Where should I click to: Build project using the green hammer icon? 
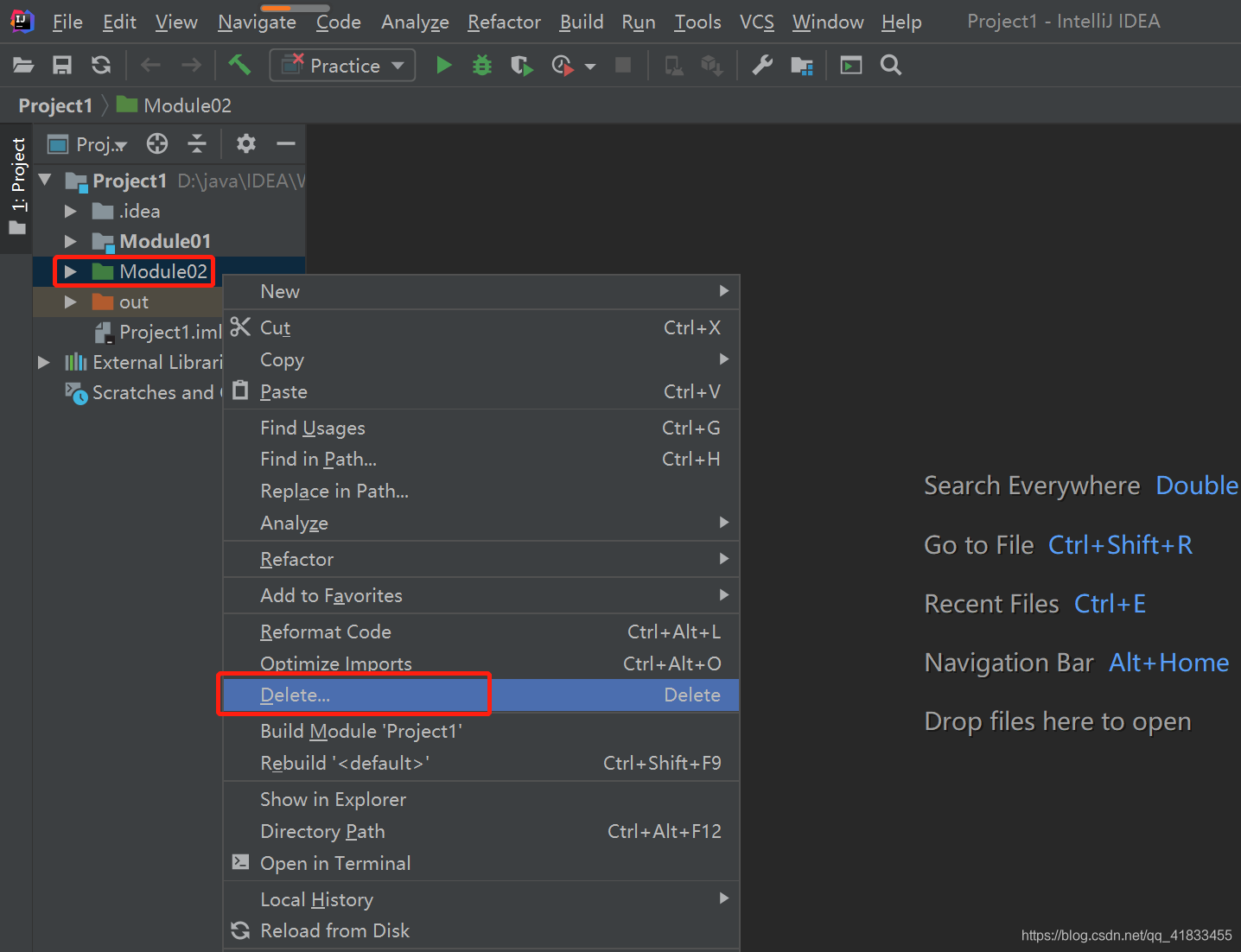click(239, 65)
